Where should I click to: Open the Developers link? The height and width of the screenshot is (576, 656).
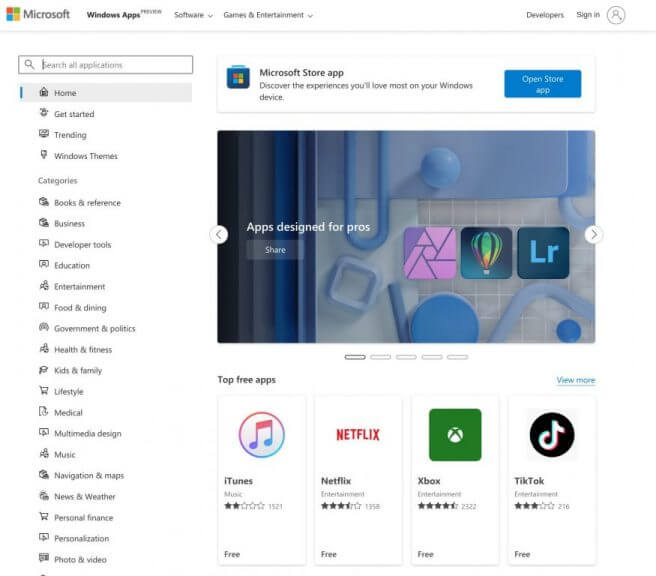(x=545, y=15)
